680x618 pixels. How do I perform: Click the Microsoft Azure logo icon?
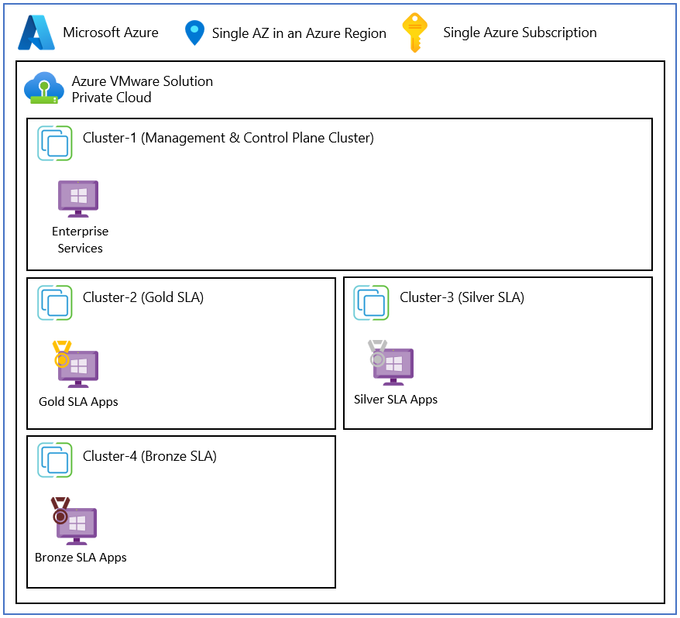(x=36, y=33)
